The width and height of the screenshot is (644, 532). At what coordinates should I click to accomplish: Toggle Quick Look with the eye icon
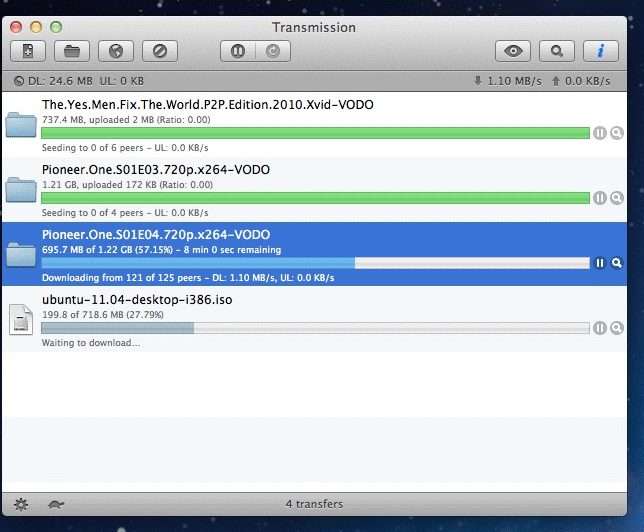coord(514,51)
